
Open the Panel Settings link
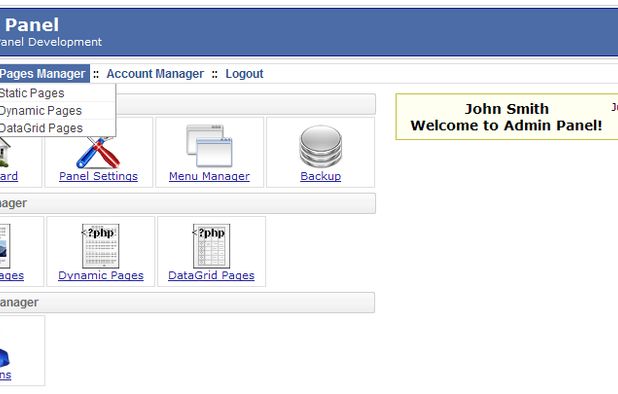point(99,176)
